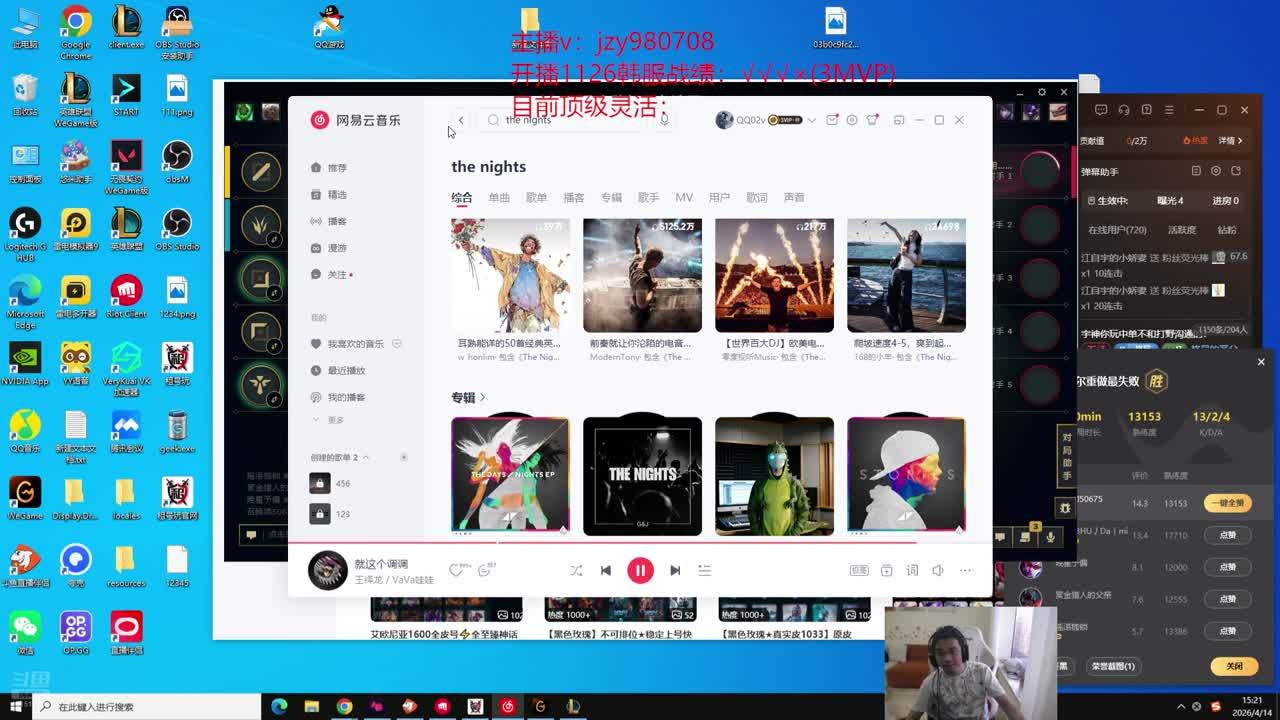Collapse the 创建的歌单 section
The width and height of the screenshot is (1280, 720).
pos(366,457)
